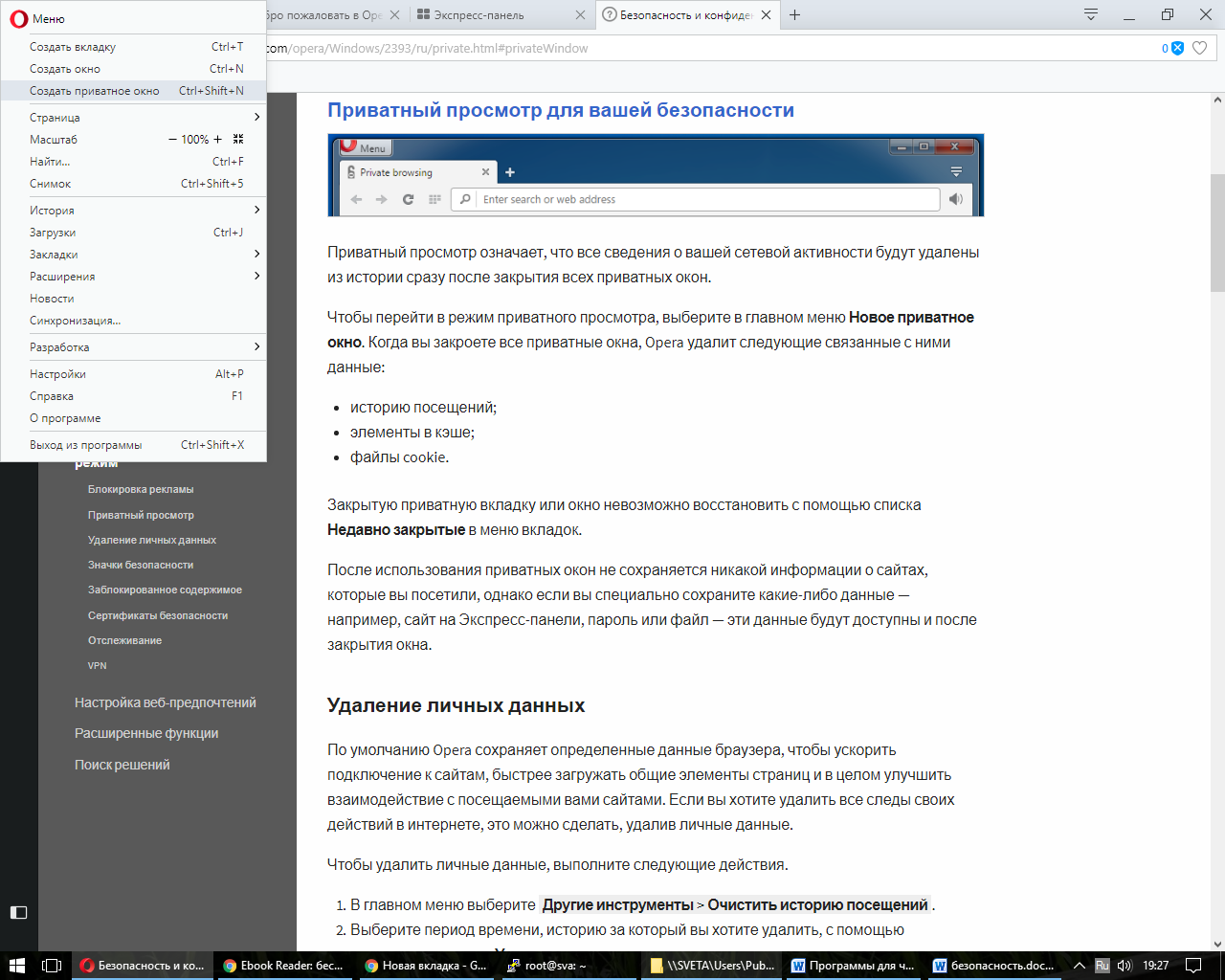Image resolution: width=1225 pixels, height=980 pixels.
Task: Close the Добро пожаловать в Opera tab
Action: point(394,15)
